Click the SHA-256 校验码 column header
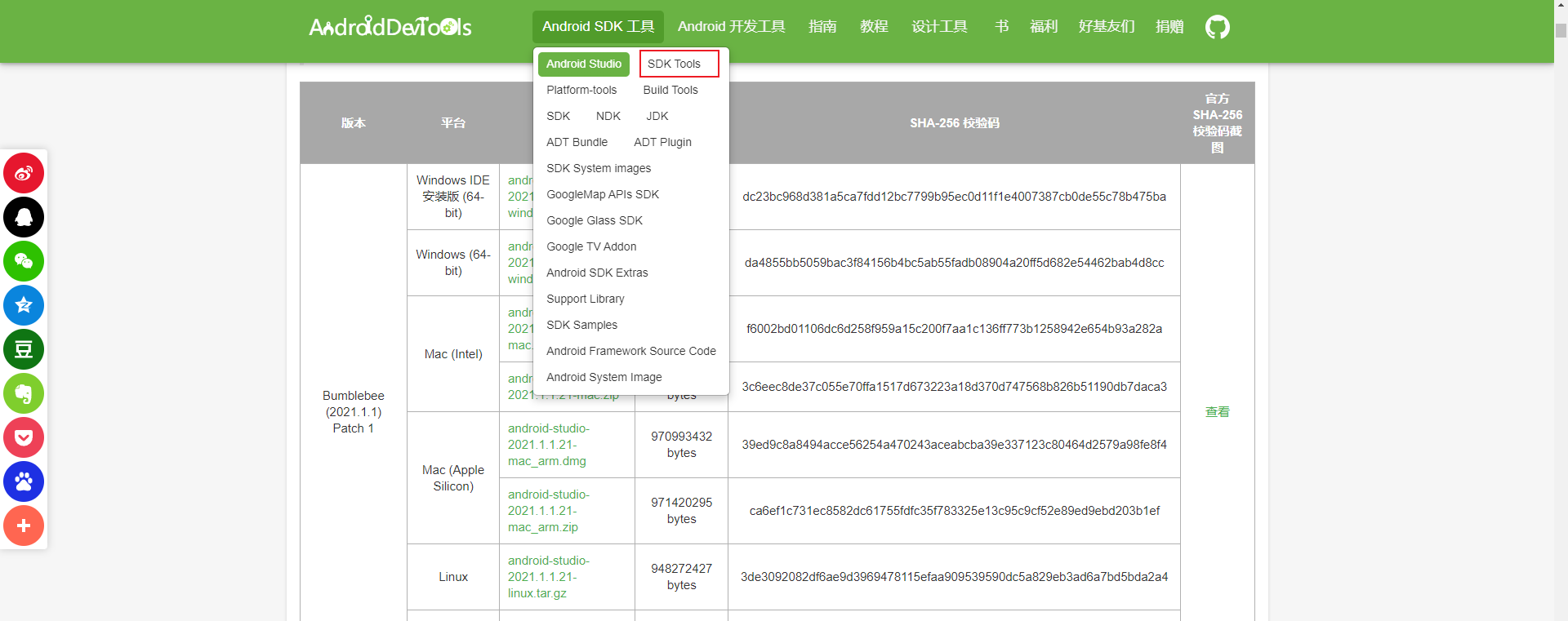 [954, 123]
